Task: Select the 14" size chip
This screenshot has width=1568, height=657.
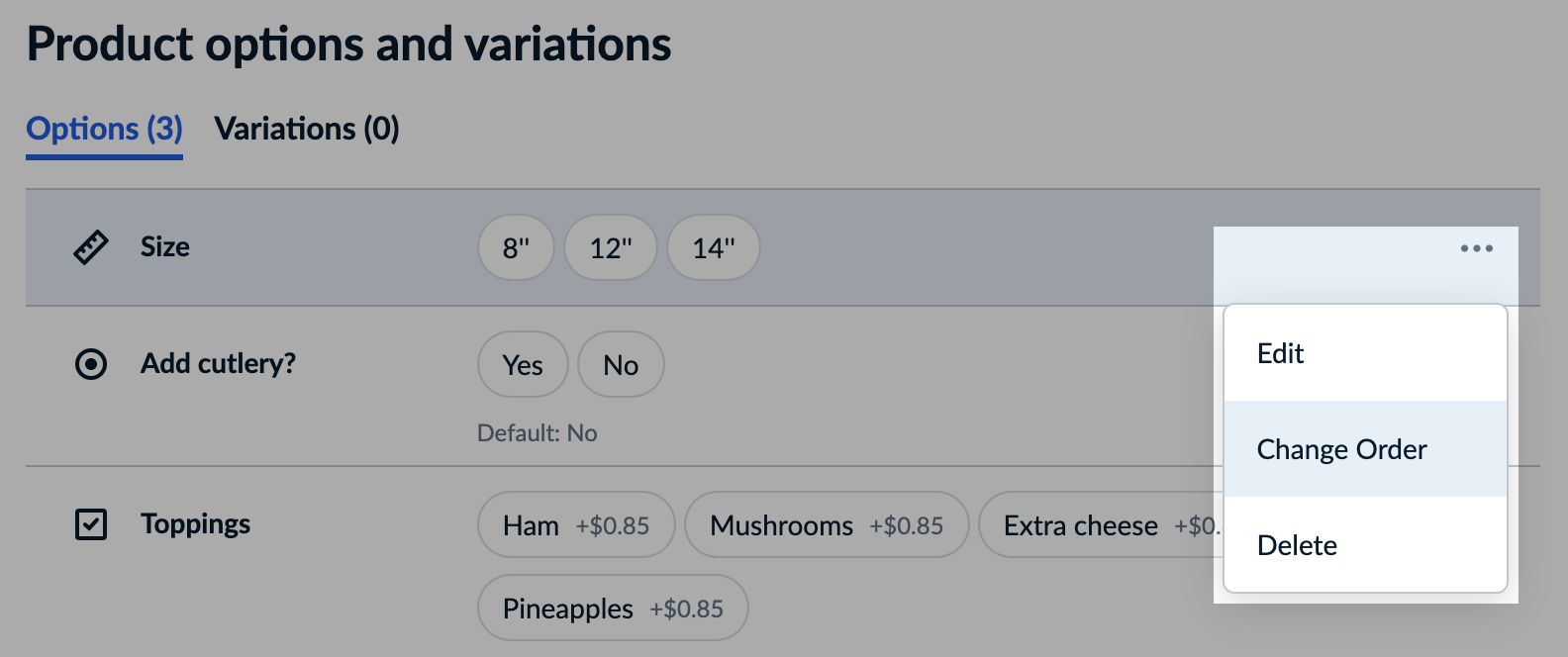Action: tap(714, 247)
